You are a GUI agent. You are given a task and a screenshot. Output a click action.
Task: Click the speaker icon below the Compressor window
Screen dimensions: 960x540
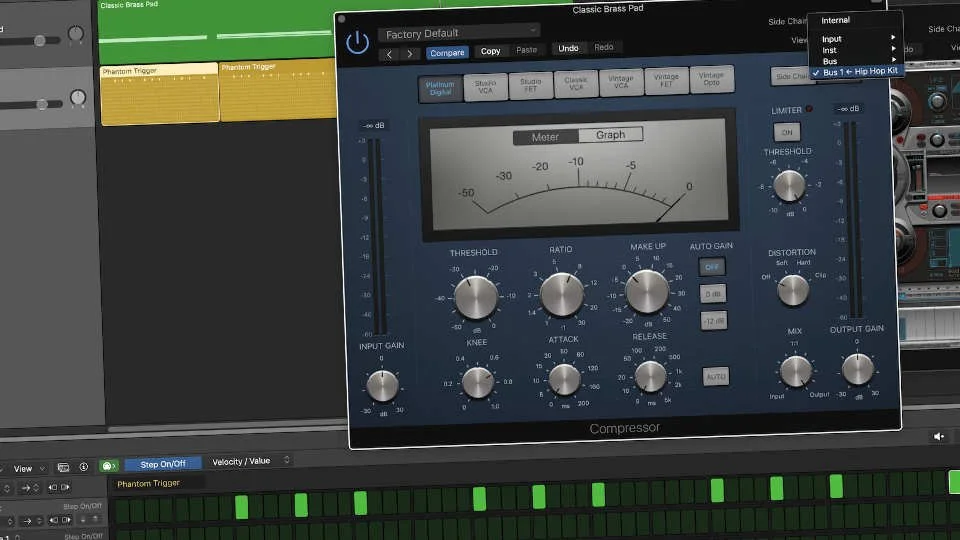click(939, 437)
